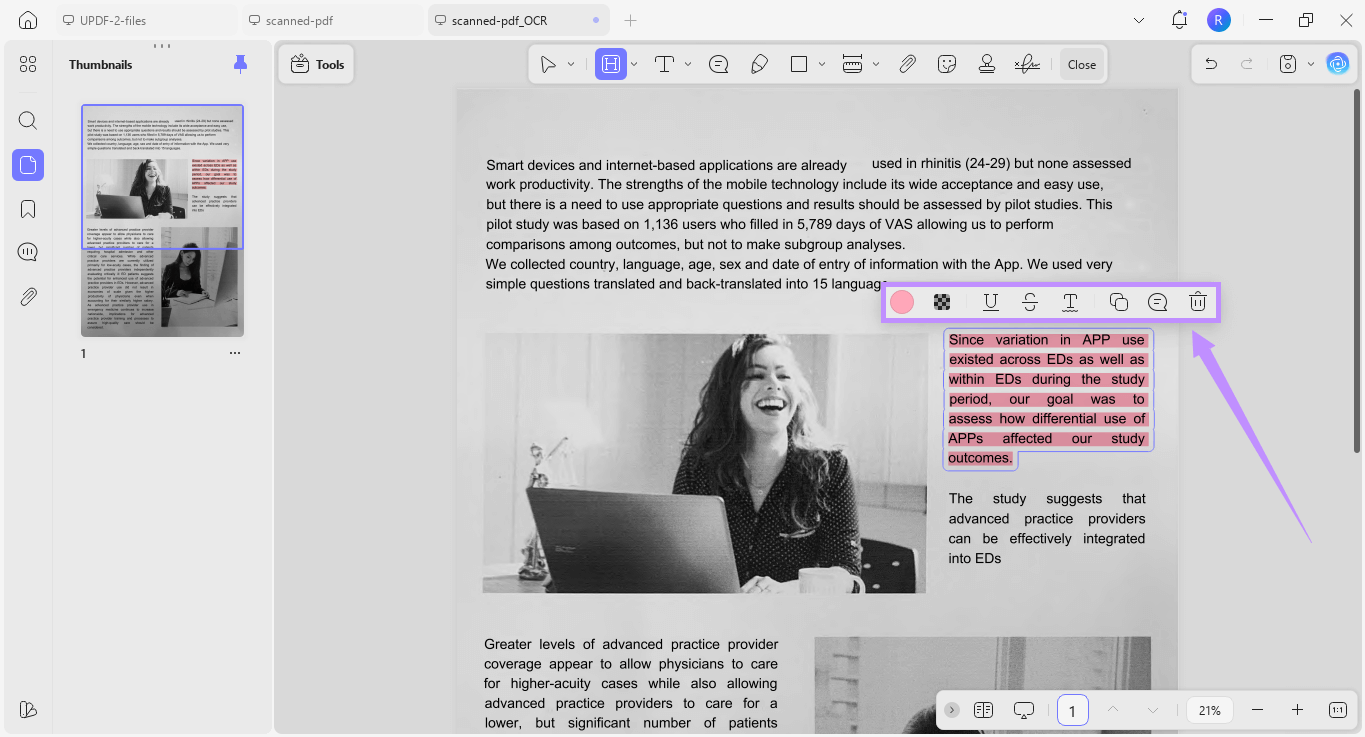Expand the Shape tool dropdown
1365x737 pixels.
coord(822,63)
